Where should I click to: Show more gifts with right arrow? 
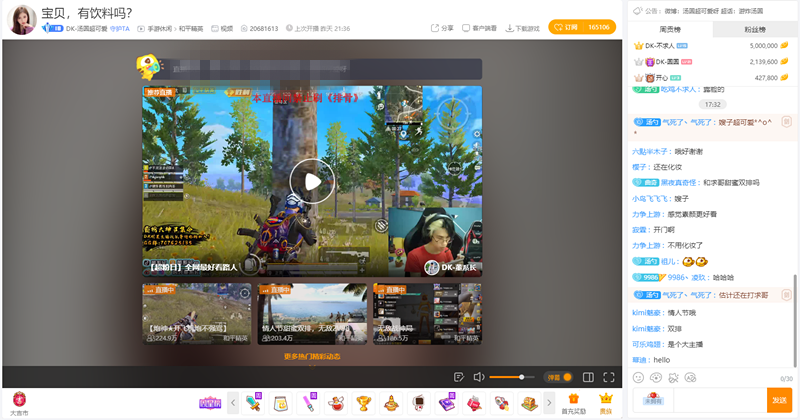tap(549, 403)
